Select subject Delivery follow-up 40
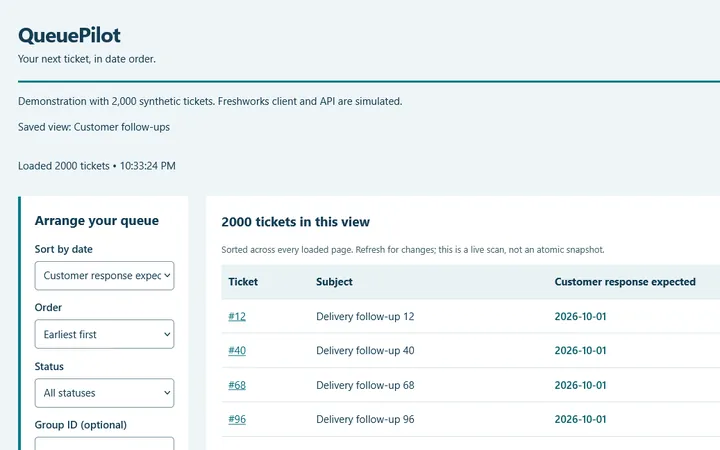720x450 pixels. point(365,350)
